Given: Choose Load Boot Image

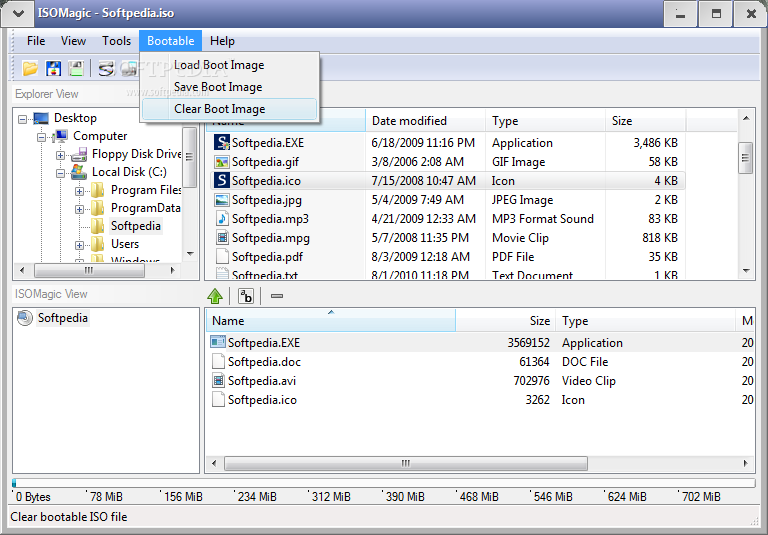Looking at the screenshot, I should click(x=230, y=65).
